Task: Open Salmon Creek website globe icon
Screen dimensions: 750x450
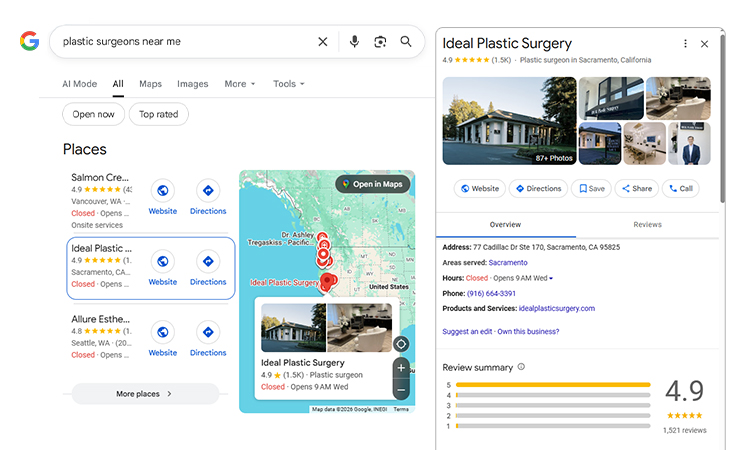Action: point(163,191)
